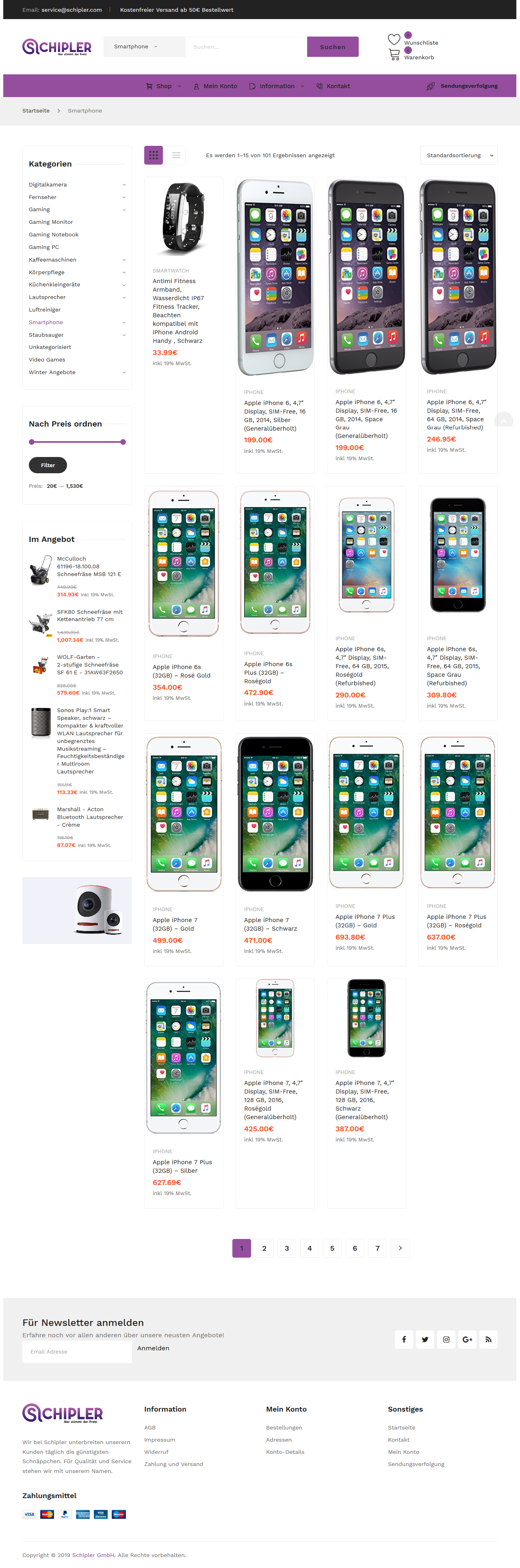Viewport: 520px width, 1568px height.
Task: Open Instagram social icon in footer
Action: (x=446, y=1339)
